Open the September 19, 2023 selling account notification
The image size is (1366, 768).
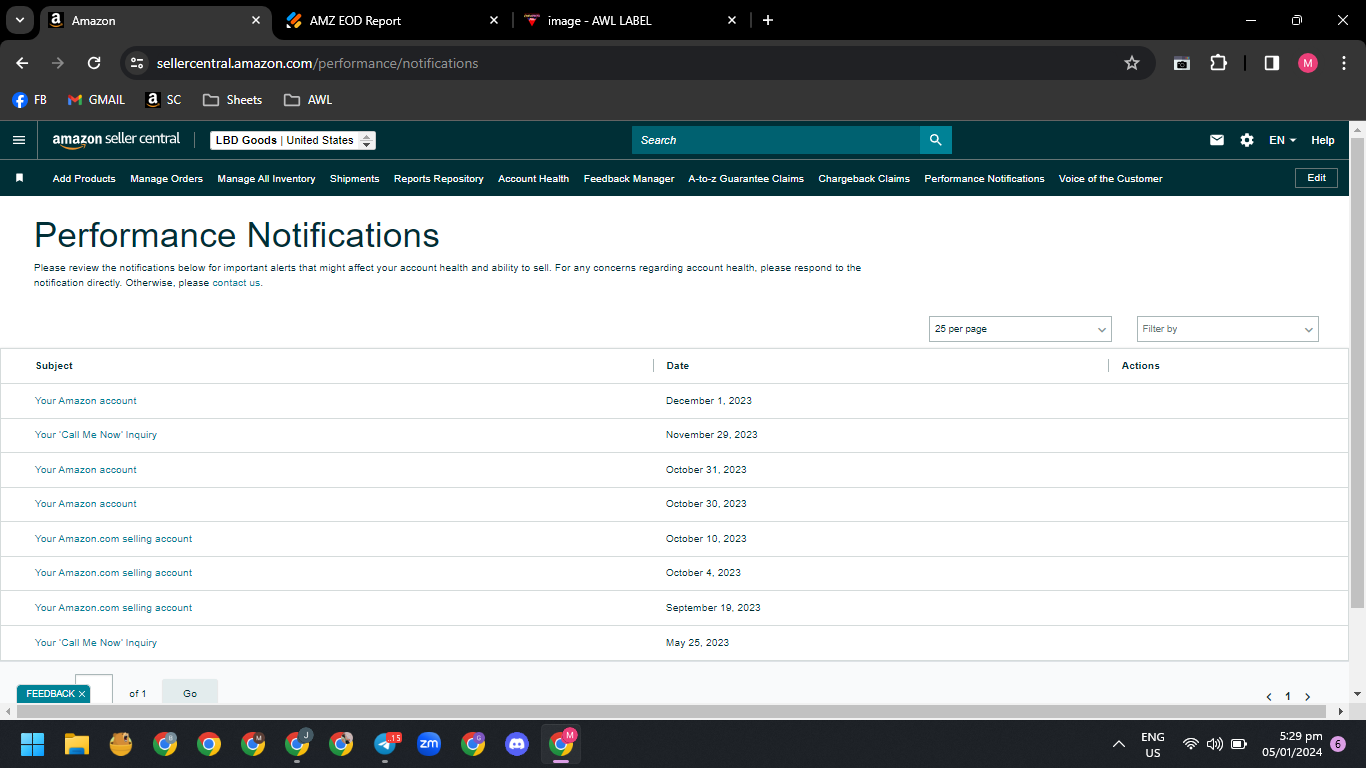click(x=113, y=608)
